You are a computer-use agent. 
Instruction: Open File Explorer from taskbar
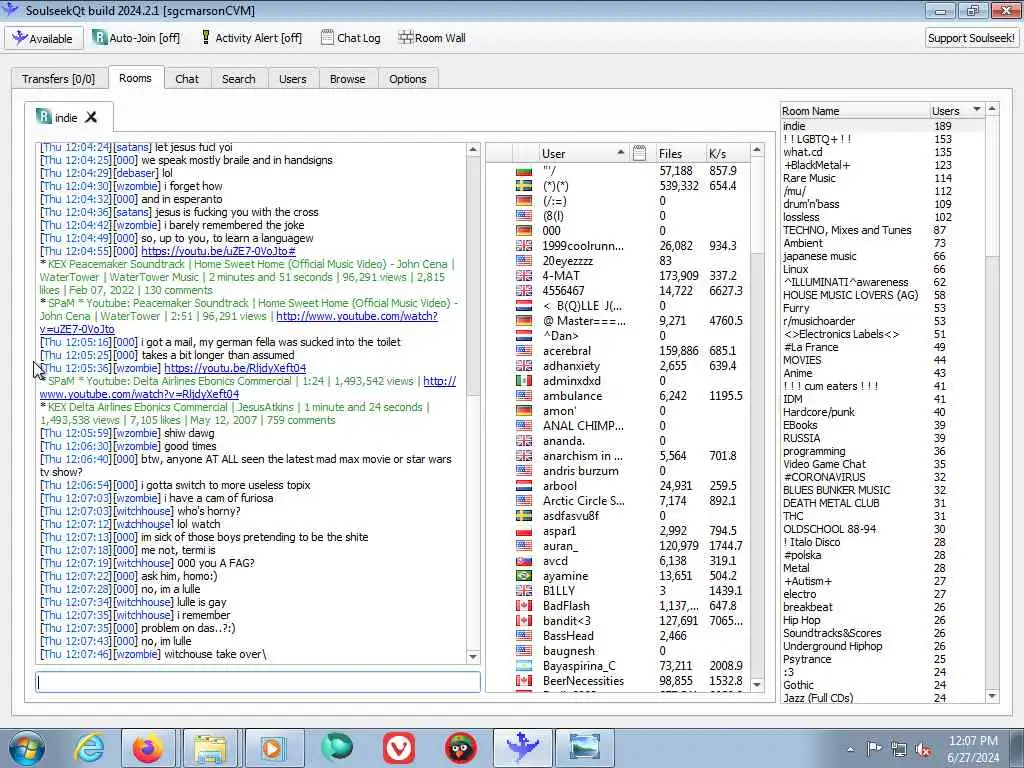point(210,748)
